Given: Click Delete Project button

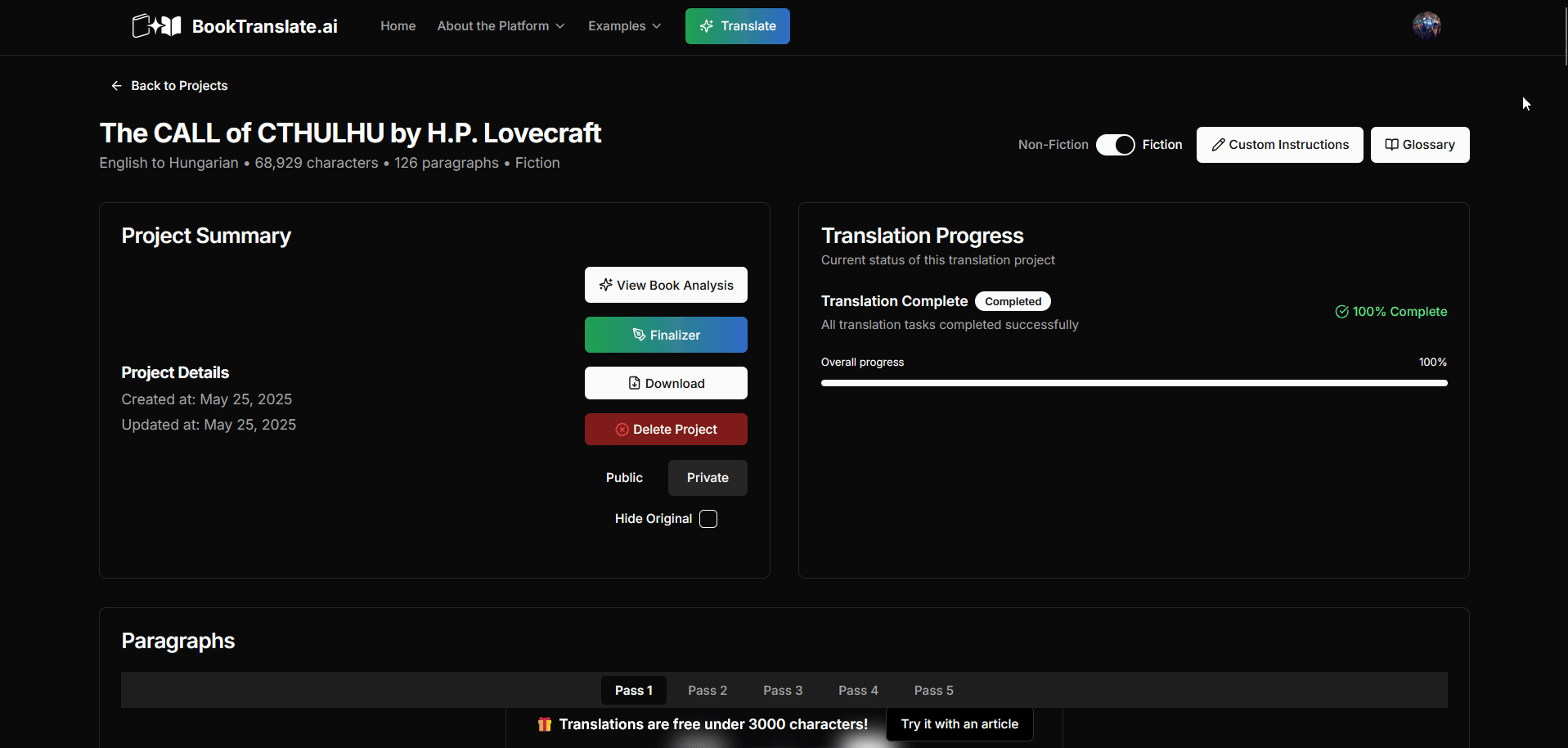Looking at the screenshot, I should 666,430.
